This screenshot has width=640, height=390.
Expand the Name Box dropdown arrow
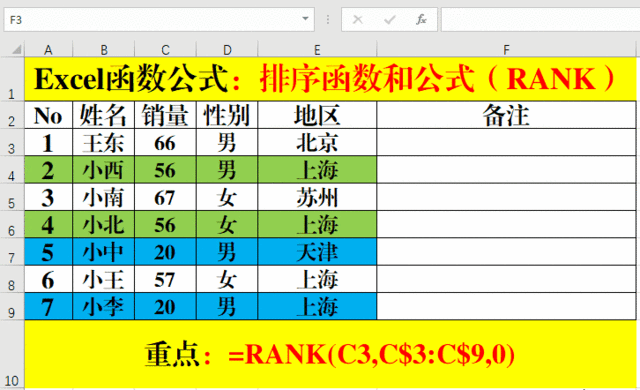click(305, 19)
